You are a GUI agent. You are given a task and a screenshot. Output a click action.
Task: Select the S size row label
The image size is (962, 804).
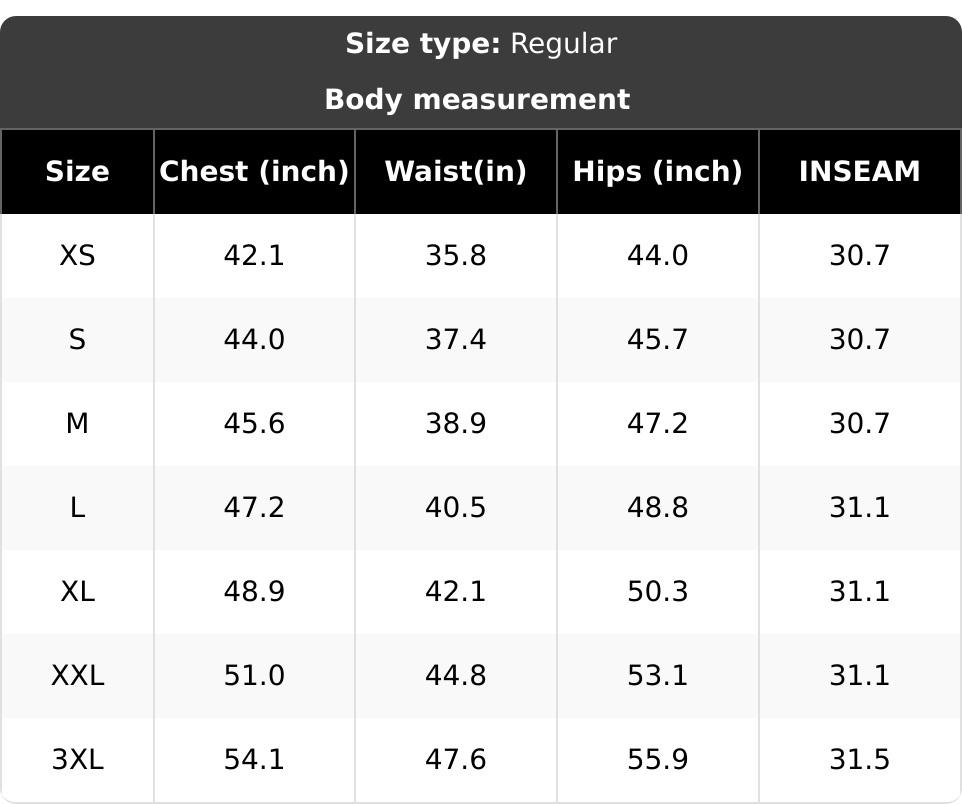[x=77, y=339]
